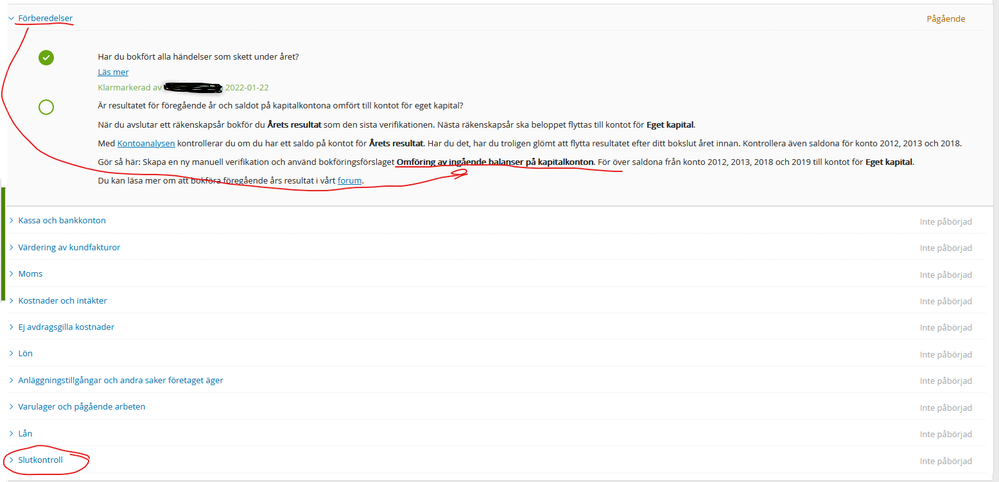Expand the Kassa och bankkonton section

pos(62,220)
